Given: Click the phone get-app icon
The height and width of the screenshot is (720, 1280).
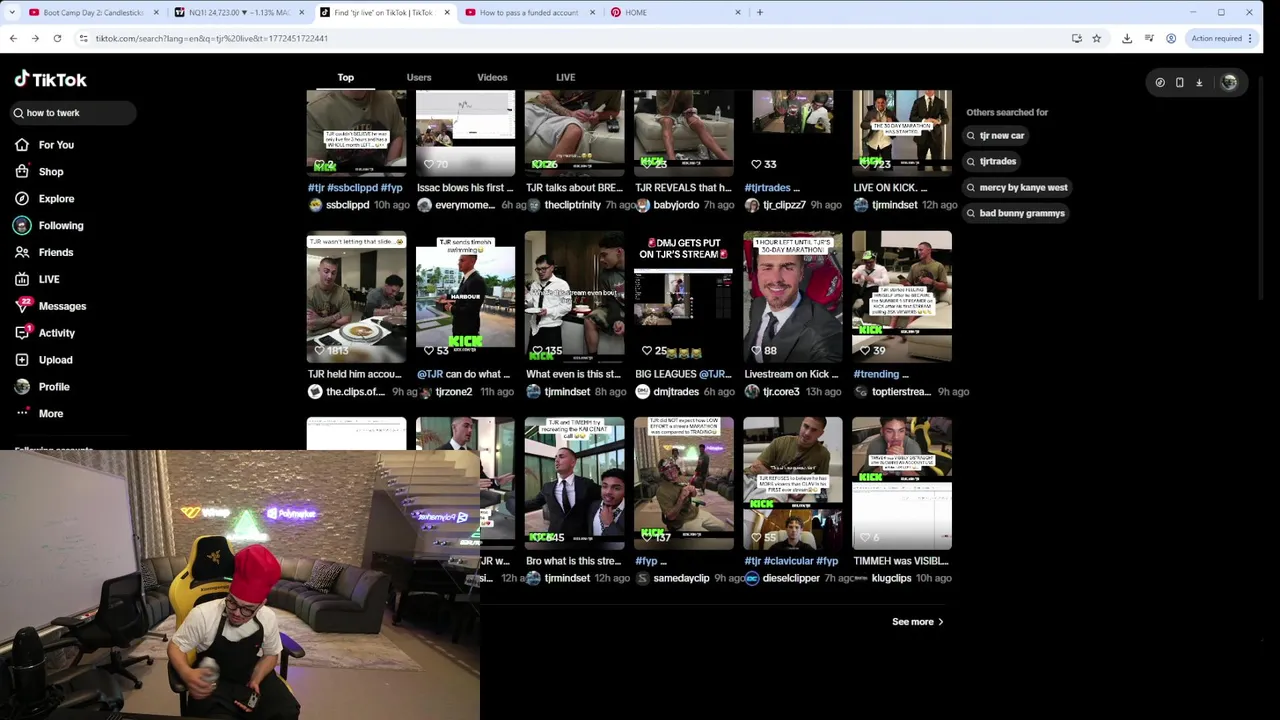Looking at the screenshot, I should [x=1180, y=83].
